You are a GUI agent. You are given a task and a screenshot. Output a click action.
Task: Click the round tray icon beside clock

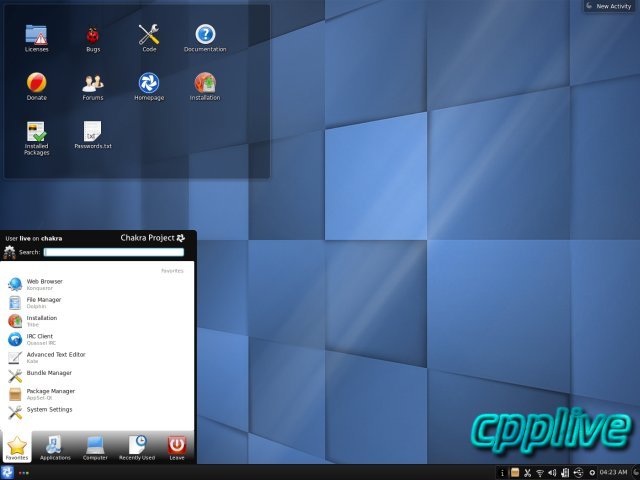point(592,473)
